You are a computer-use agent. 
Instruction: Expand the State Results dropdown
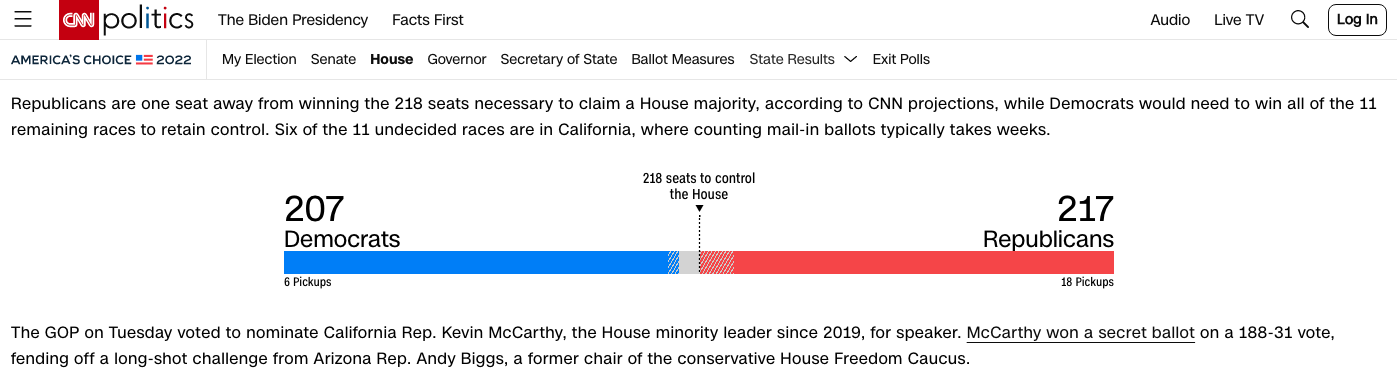(x=803, y=59)
